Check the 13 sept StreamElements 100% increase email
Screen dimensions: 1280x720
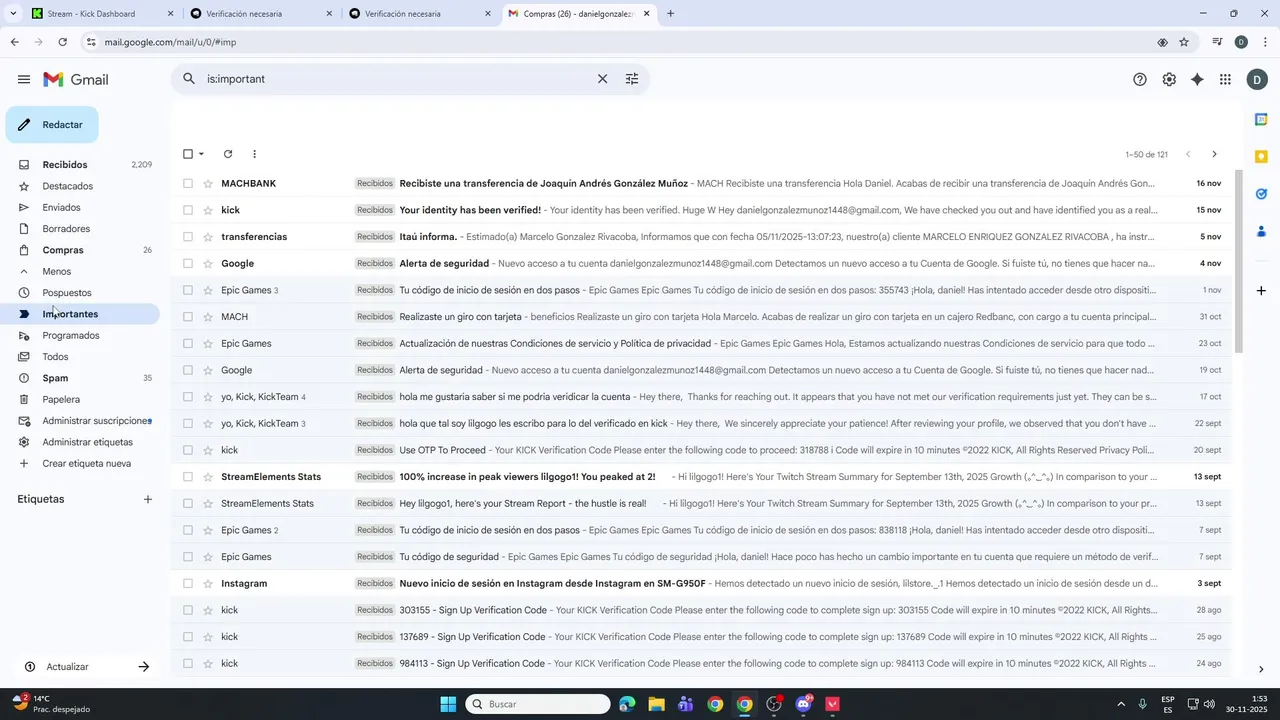[187, 477]
